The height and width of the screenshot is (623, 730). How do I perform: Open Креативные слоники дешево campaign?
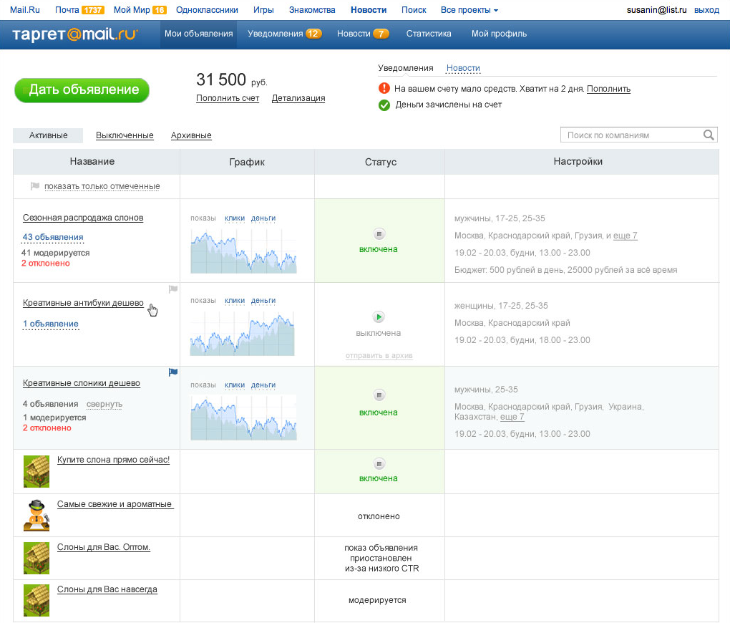[x=81, y=383]
